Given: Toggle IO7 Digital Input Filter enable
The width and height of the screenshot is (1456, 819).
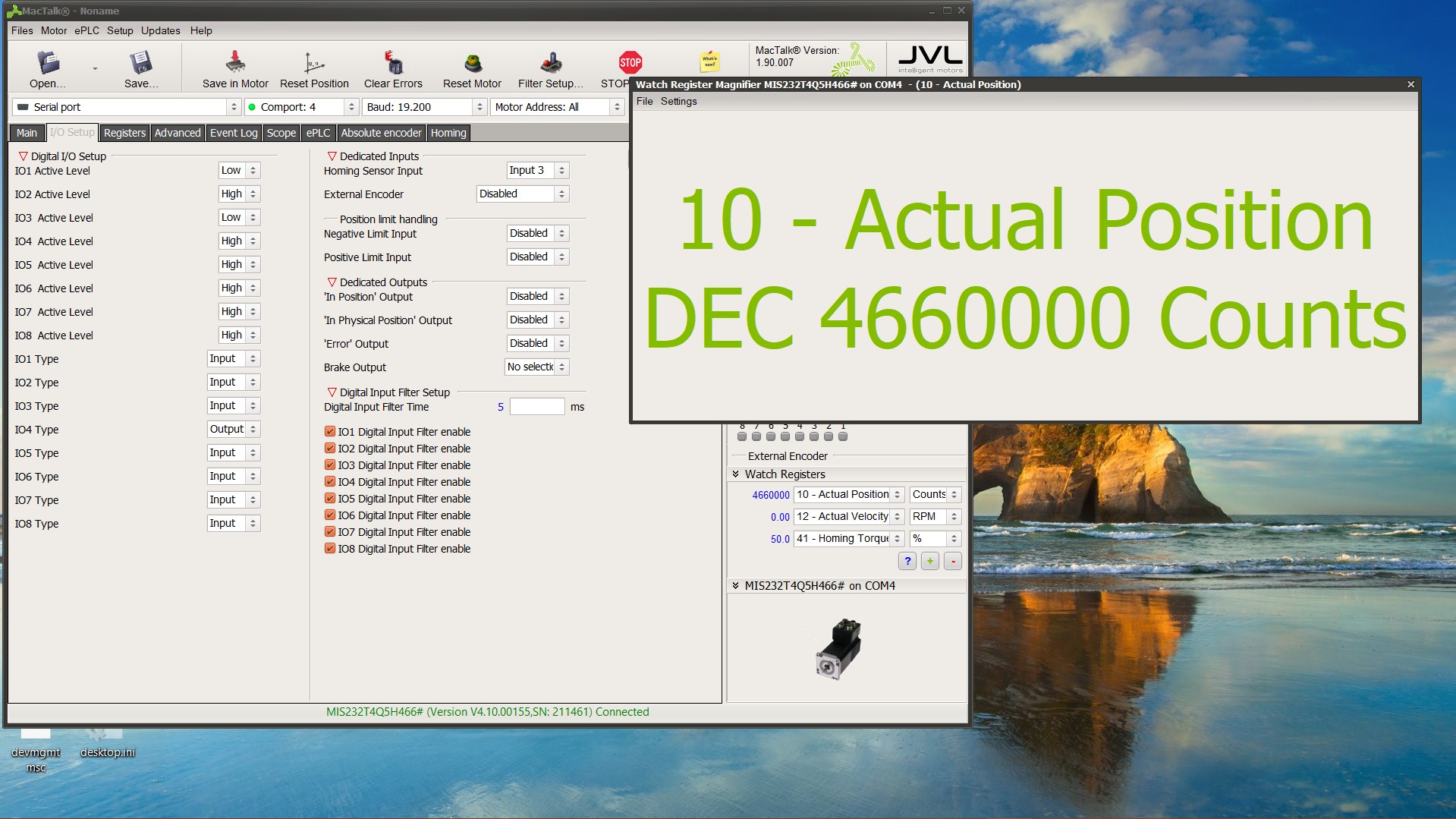Looking at the screenshot, I should (330, 531).
